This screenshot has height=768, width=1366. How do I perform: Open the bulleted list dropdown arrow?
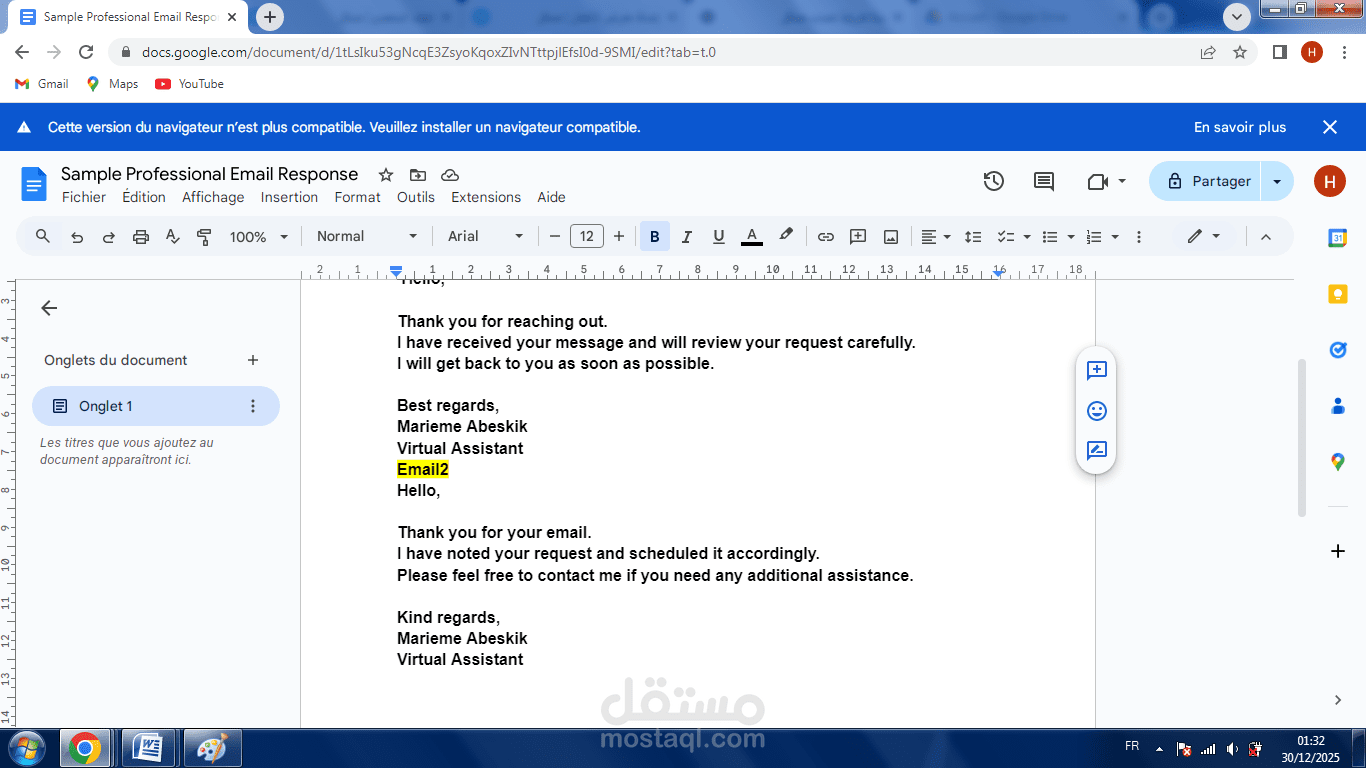click(1071, 237)
